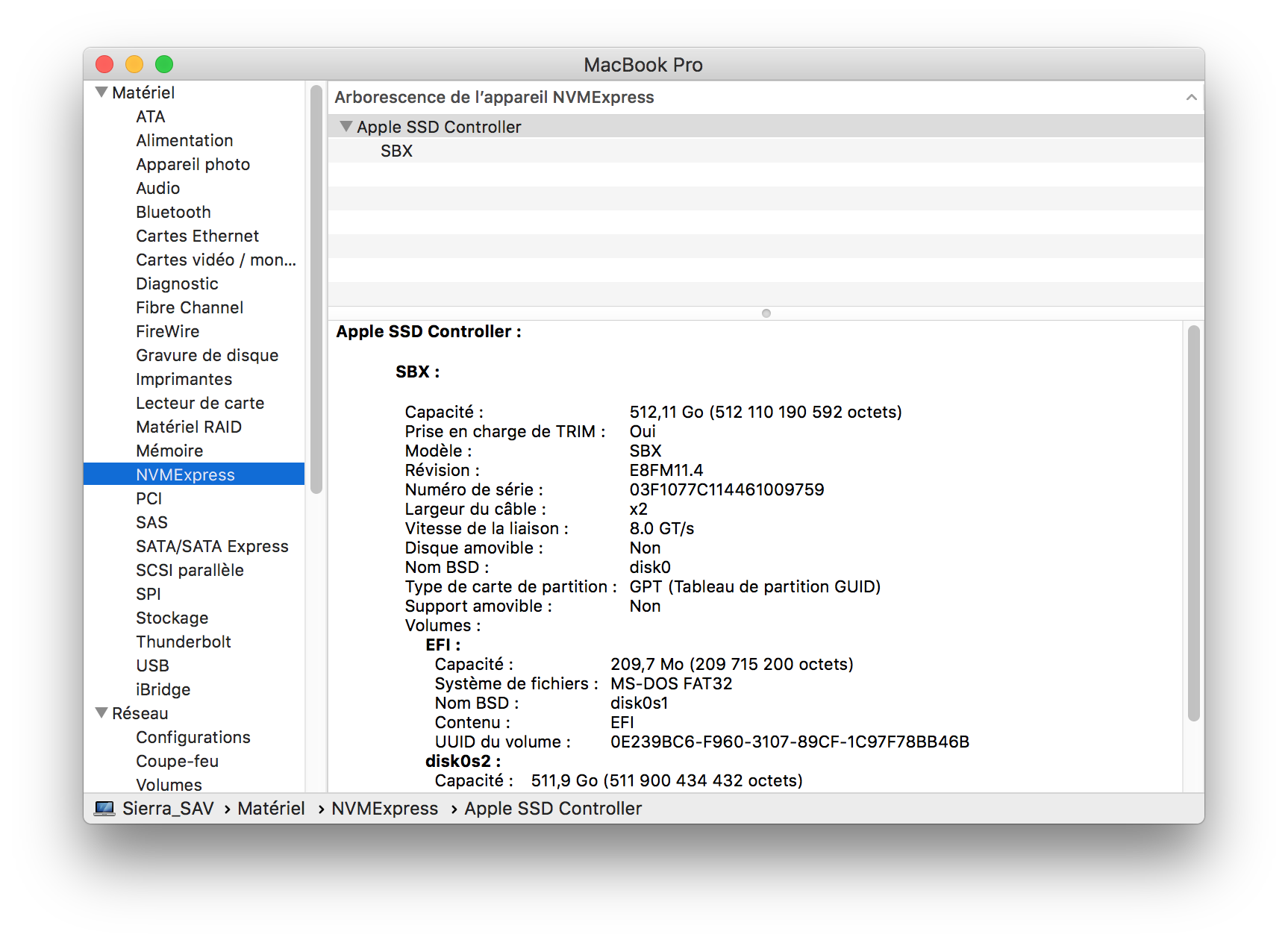Open Gravure de disque category
This screenshot has height=943, width=1288.
point(207,355)
